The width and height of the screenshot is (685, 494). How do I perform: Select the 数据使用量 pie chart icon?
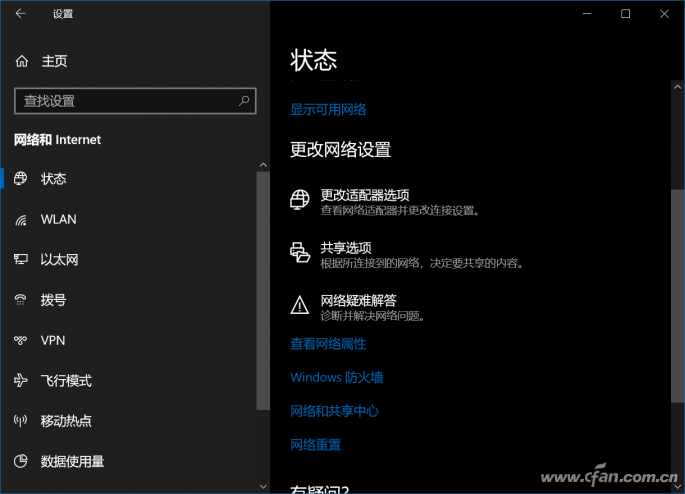click(x=21, y=461)
